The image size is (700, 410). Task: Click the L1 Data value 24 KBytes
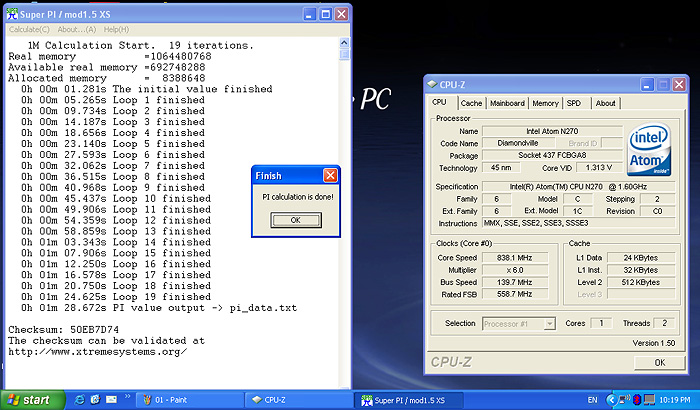(641, 258)
